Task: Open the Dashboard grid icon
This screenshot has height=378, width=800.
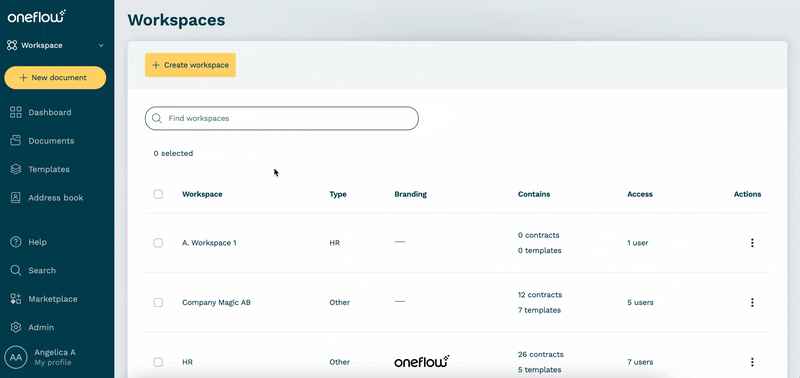Action: 16,112
